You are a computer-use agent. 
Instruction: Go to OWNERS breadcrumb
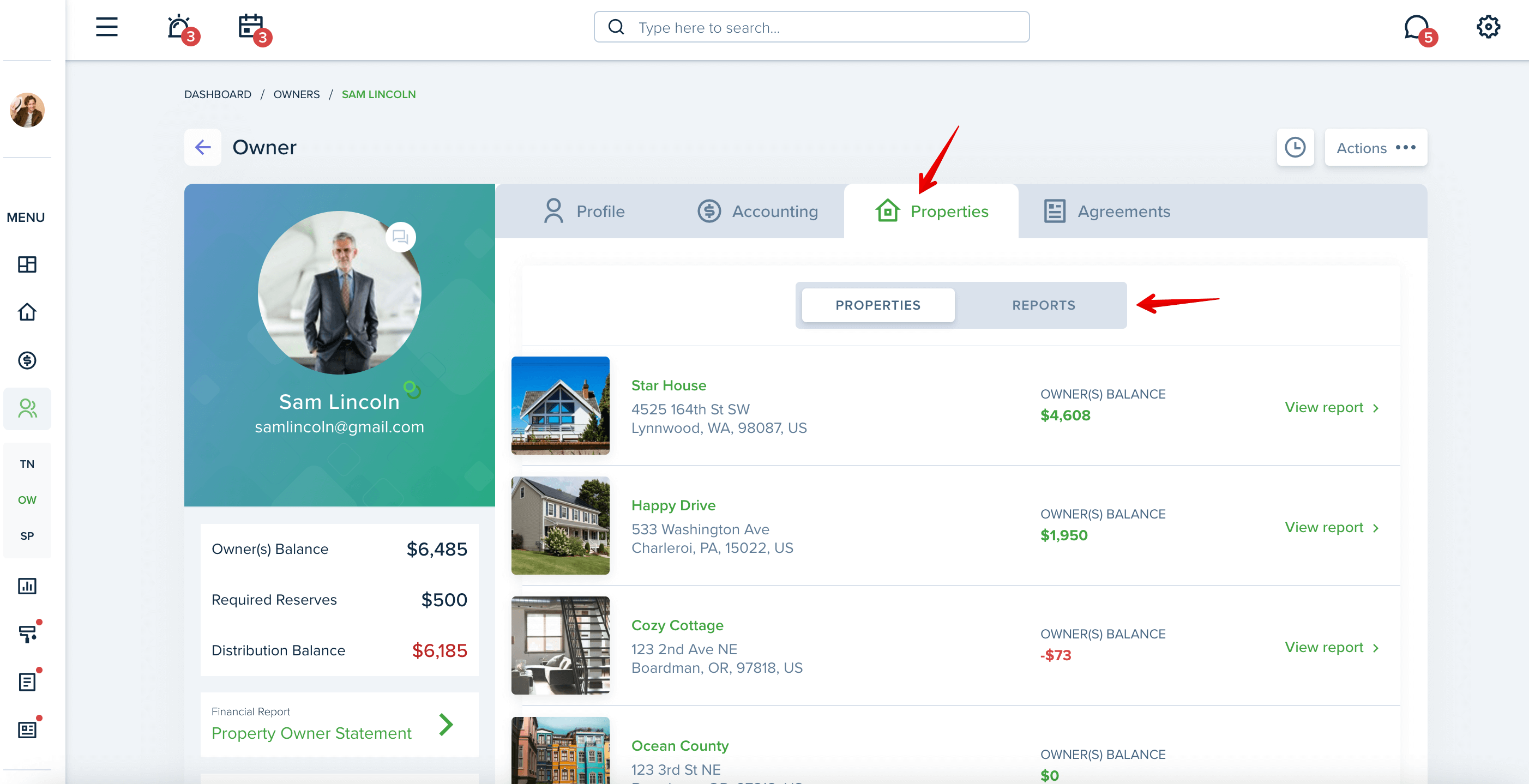296,94
